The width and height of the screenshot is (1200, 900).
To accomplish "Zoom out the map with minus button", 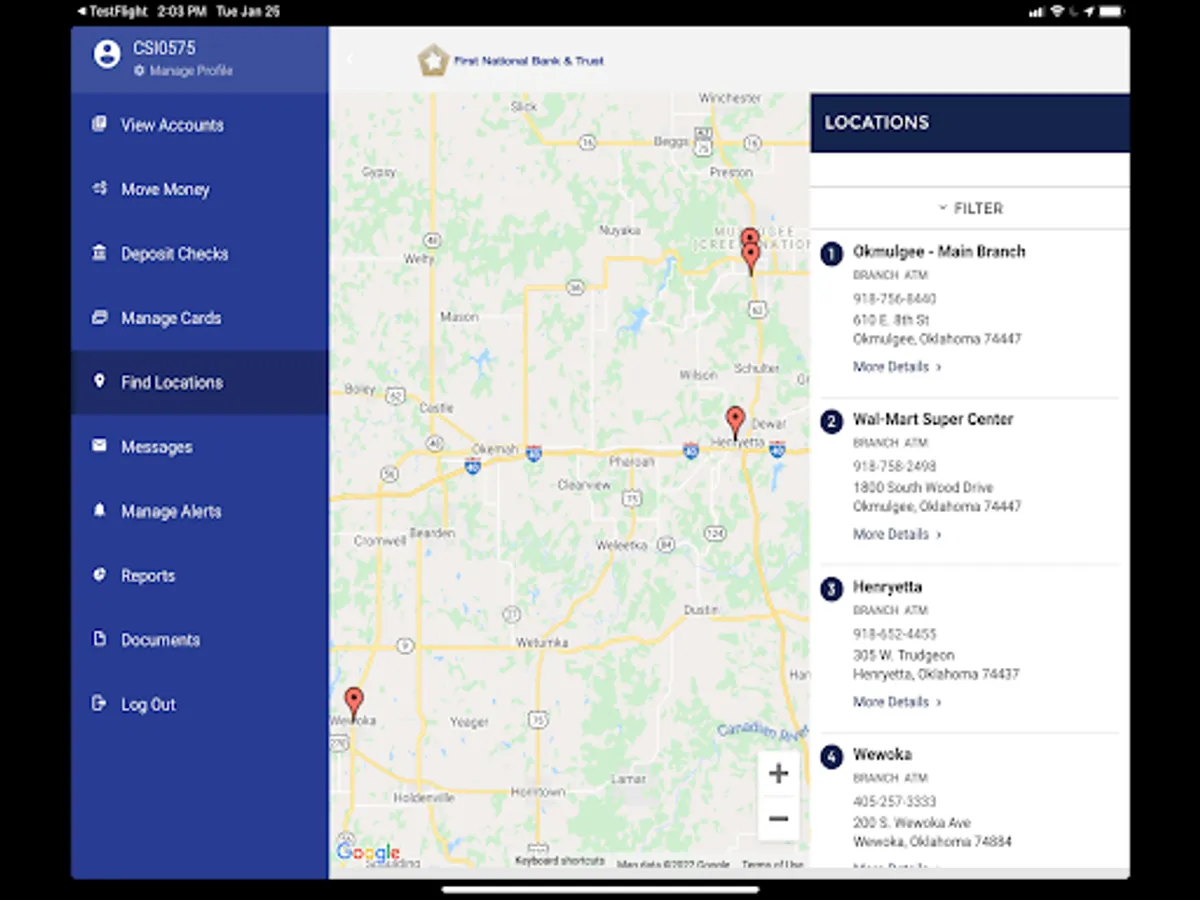I will pos(778,819).
